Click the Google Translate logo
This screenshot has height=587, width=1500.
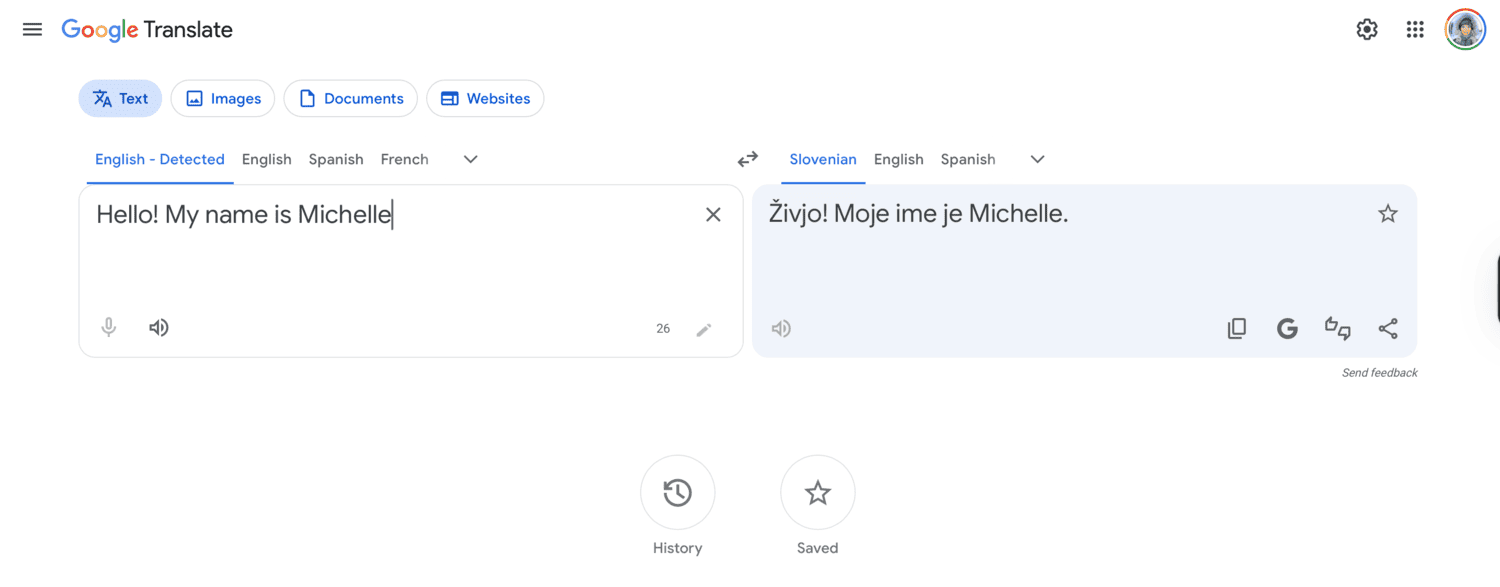pyautogui.click(x=147, y=30)
